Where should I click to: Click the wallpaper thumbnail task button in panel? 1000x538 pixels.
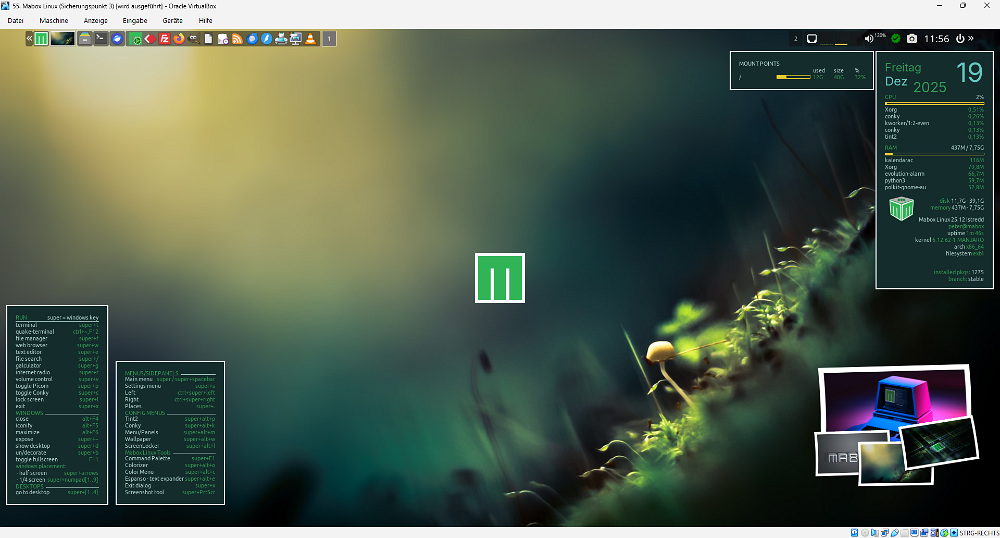62,39
